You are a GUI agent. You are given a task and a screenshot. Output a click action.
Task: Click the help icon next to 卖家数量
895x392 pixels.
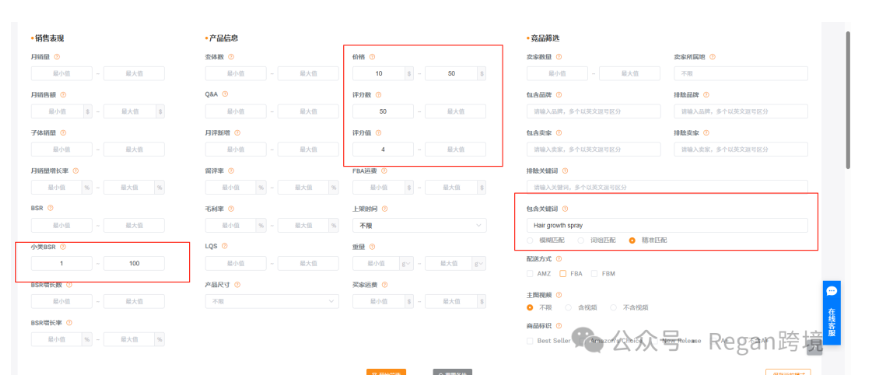coord(559,57)
